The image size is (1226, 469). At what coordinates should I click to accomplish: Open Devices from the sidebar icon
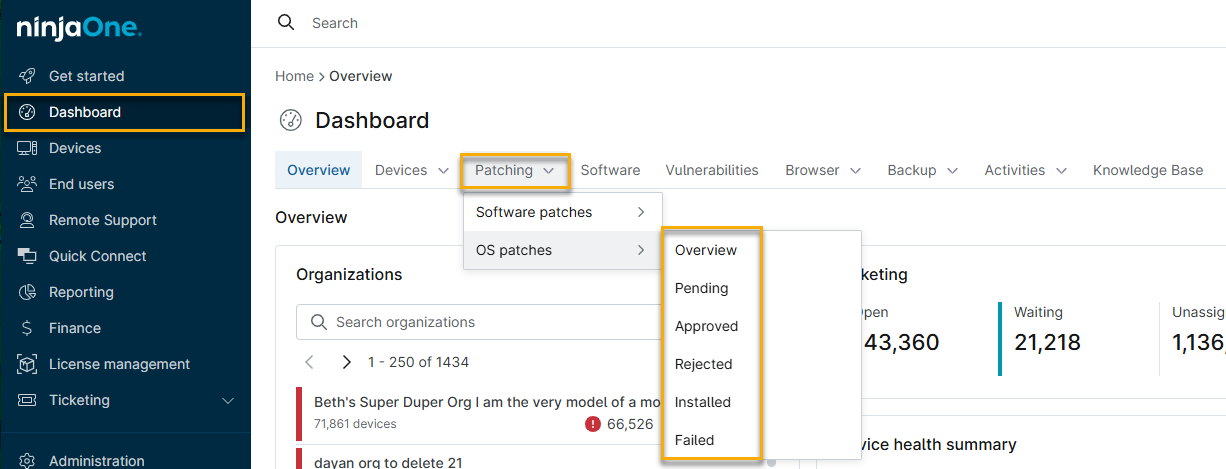[x=28, y=148]
